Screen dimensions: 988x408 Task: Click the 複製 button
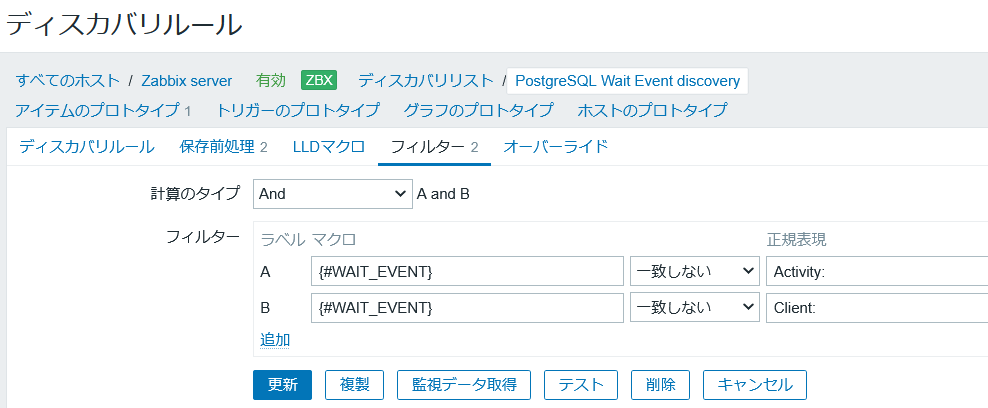tap(354, 385)
